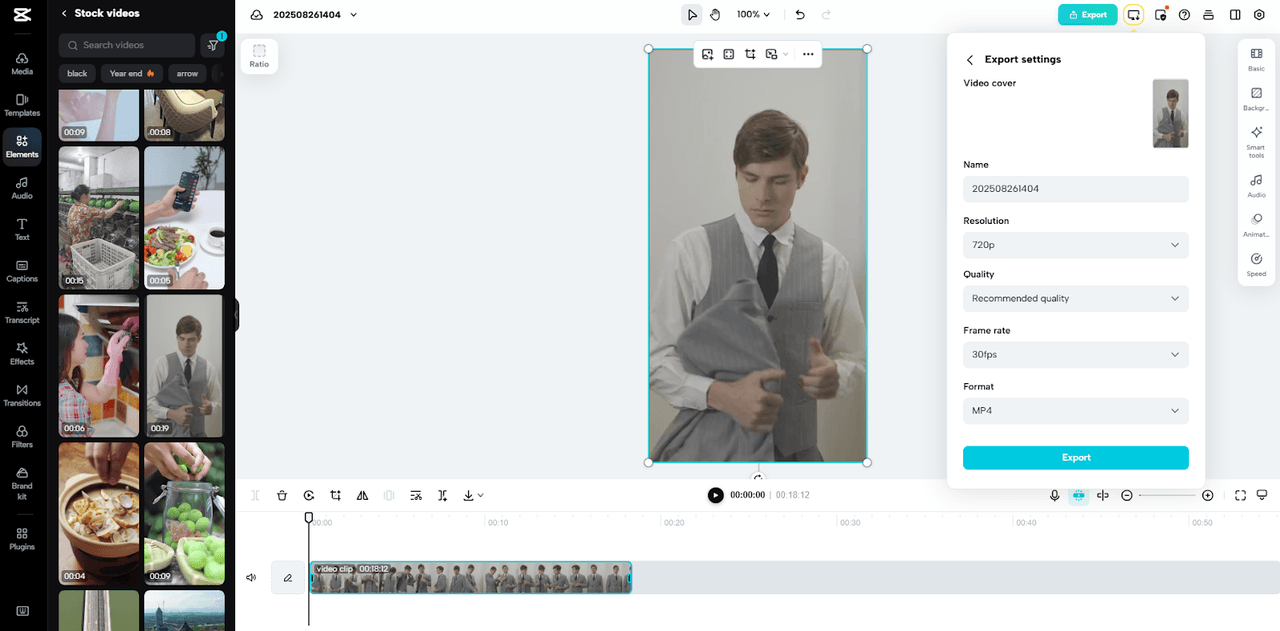This screenshot has width=1280, height=631.
Task: Click the delete (trash) icon in timeline toolbar
Action: tap(282, 495)
